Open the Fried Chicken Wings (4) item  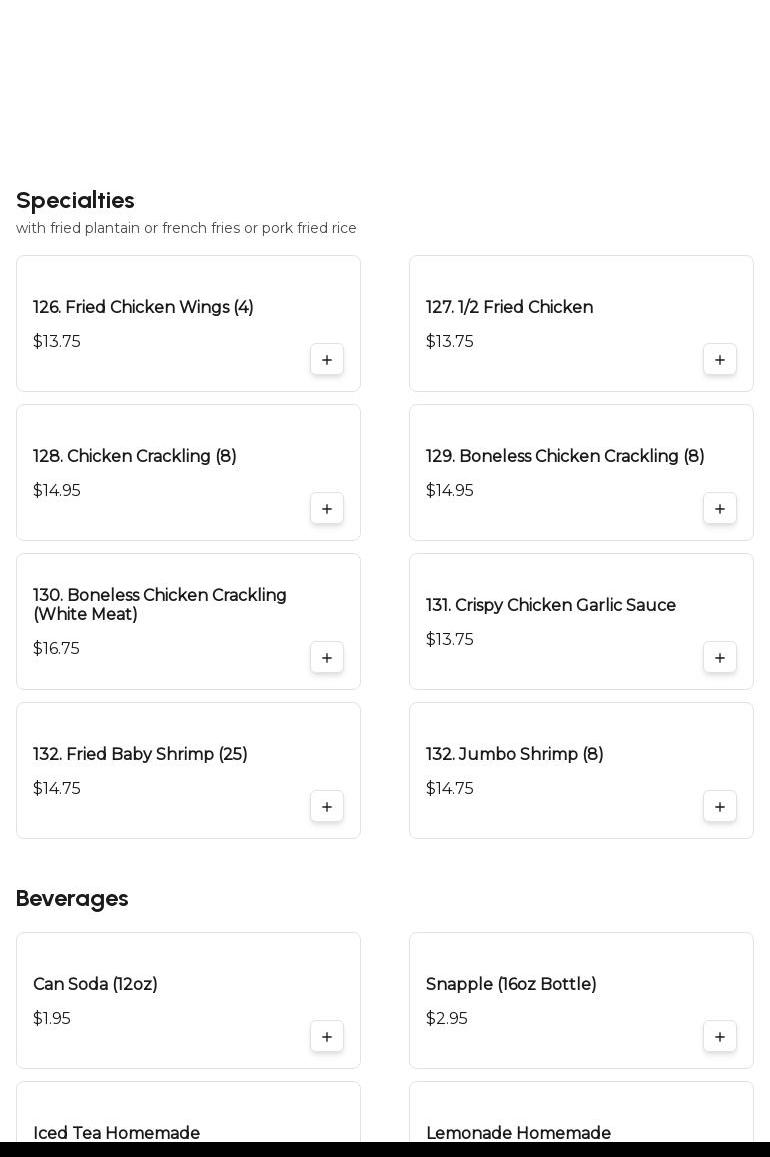(143, 308)
